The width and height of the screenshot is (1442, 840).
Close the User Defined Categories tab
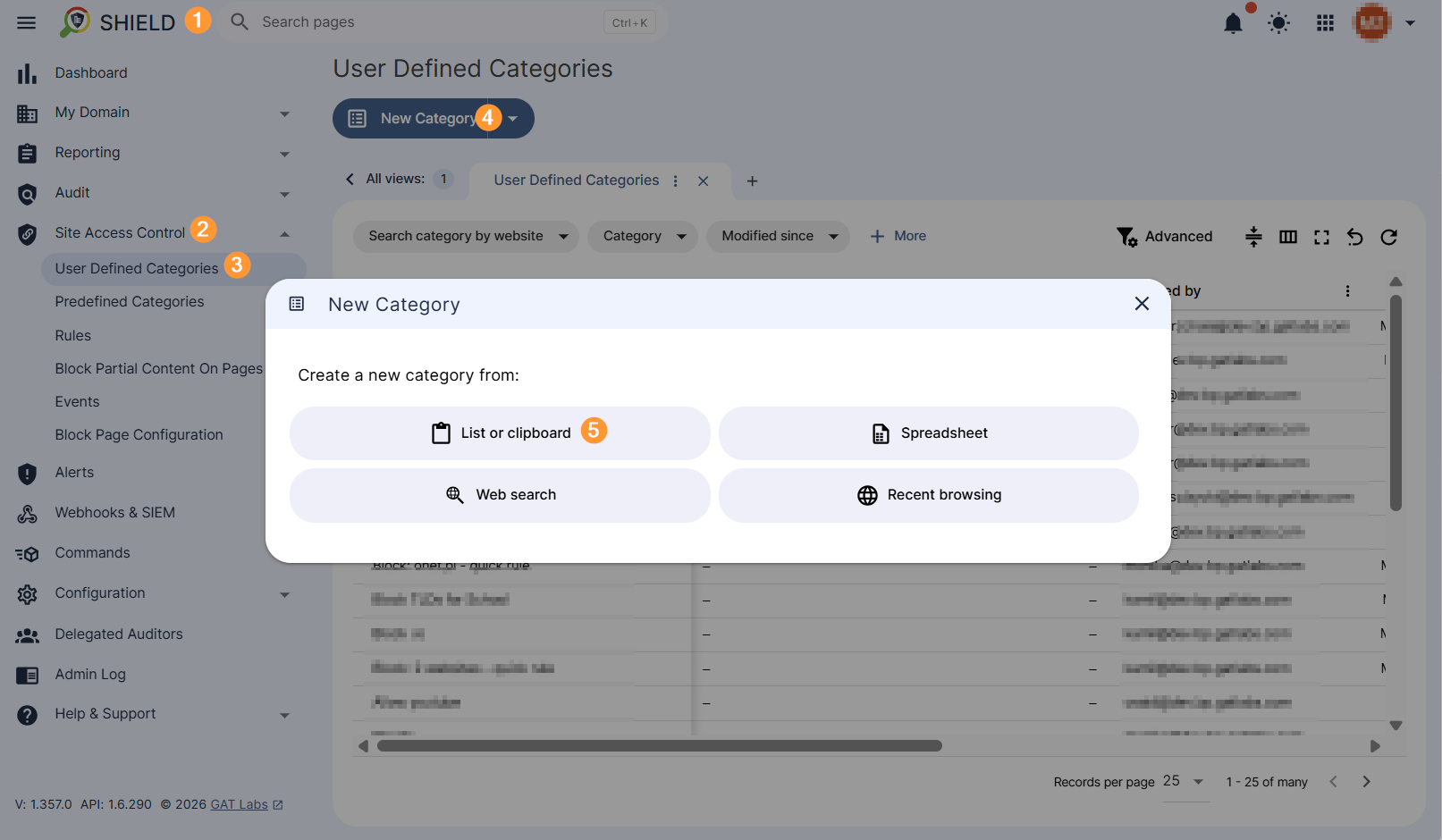[x=704, y=181]
